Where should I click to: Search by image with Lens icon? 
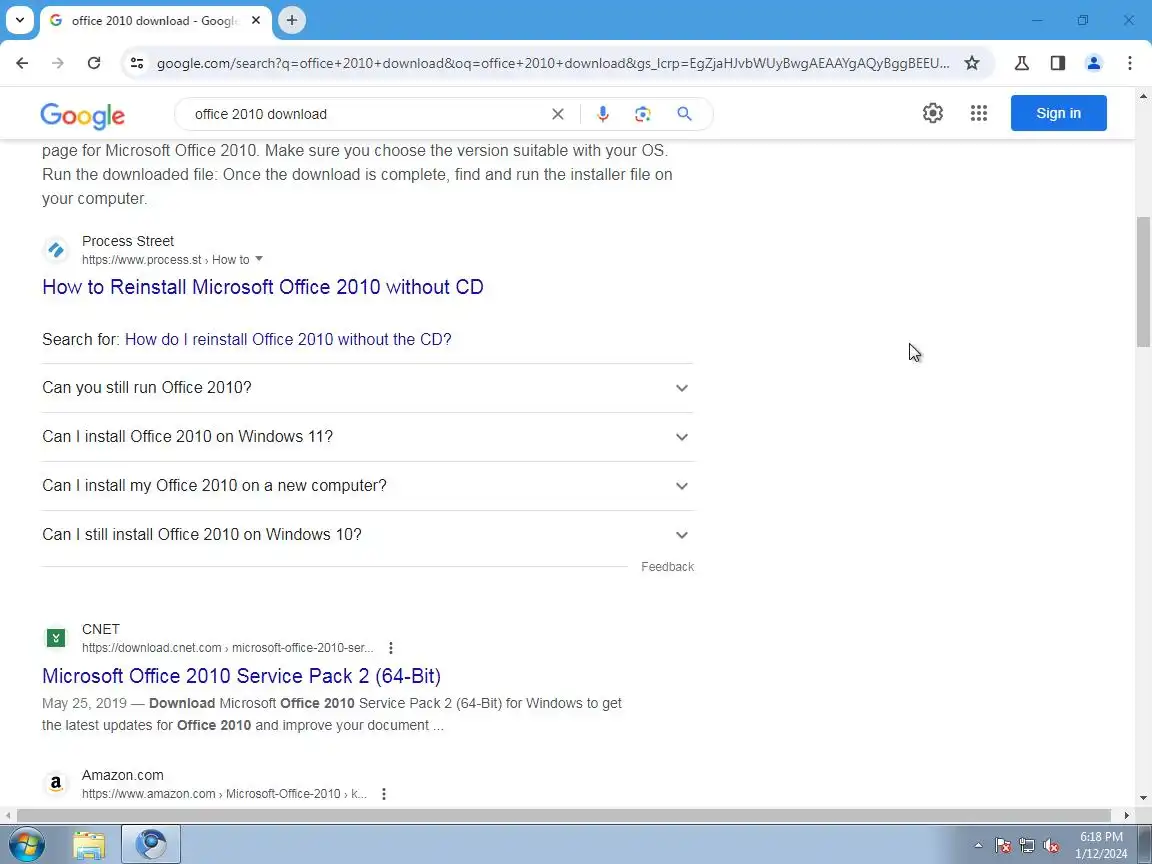(x=643, y=114)
